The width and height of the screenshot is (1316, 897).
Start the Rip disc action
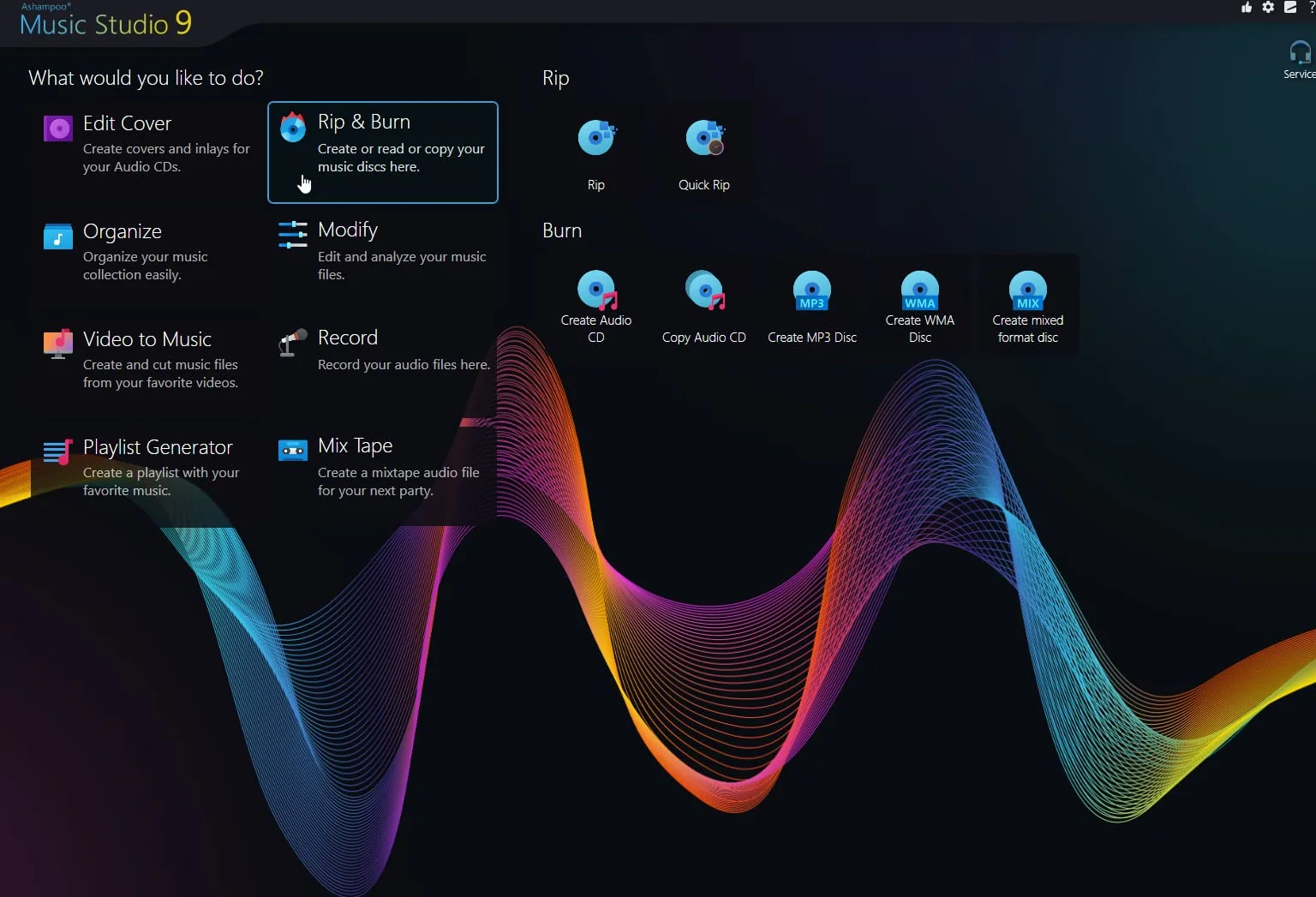(596, 152)
